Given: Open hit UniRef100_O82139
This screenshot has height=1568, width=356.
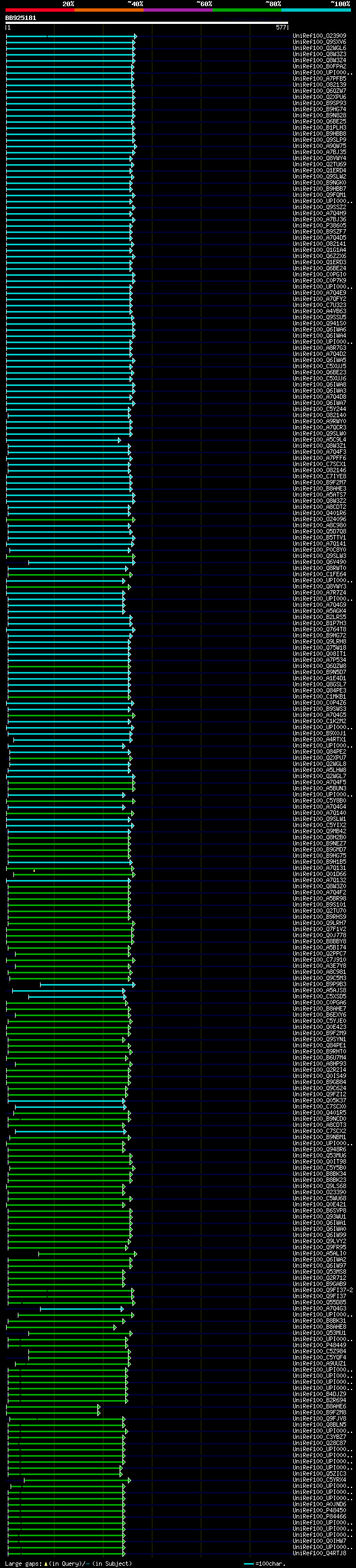Looking at the screenshot, I should pos(319,85).
